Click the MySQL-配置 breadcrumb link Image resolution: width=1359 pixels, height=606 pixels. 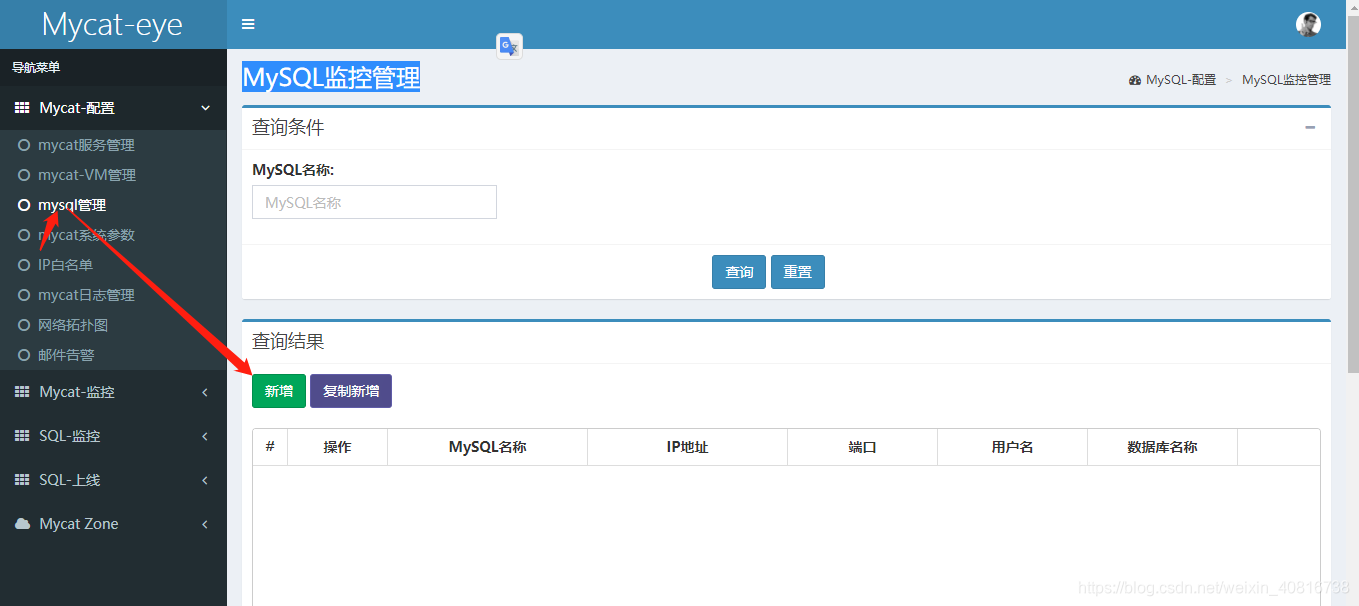pyautogui.click(x=1181, y=80)
